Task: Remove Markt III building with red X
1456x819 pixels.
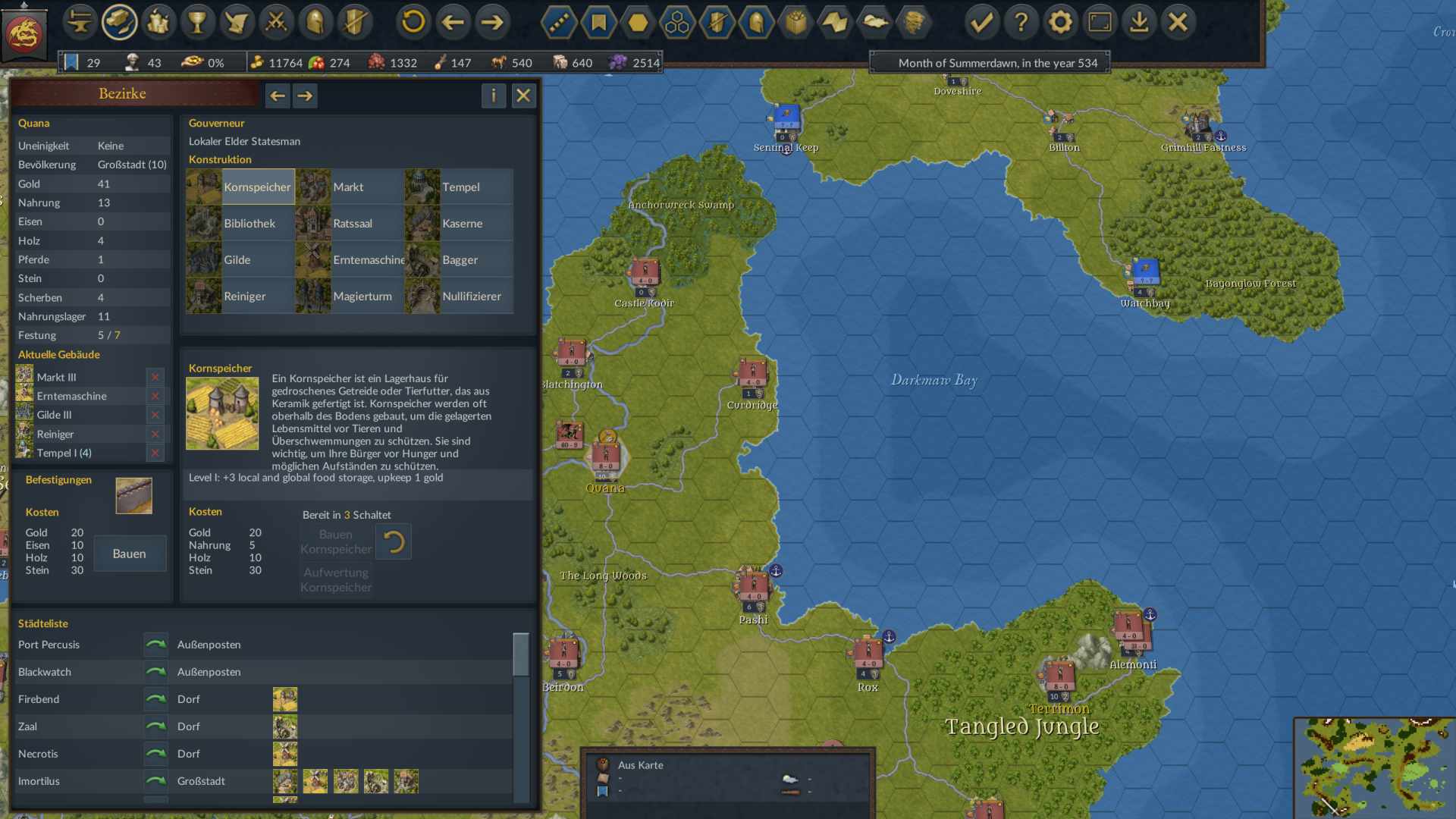Action: [x=155, y=377]
